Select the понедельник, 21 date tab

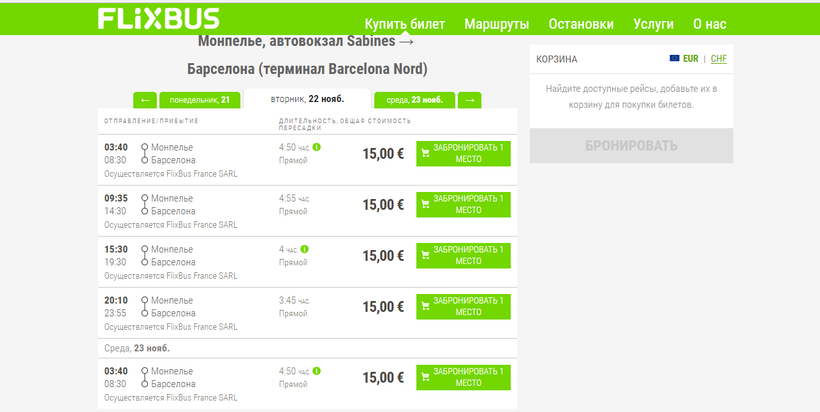[x=200, y=100]
